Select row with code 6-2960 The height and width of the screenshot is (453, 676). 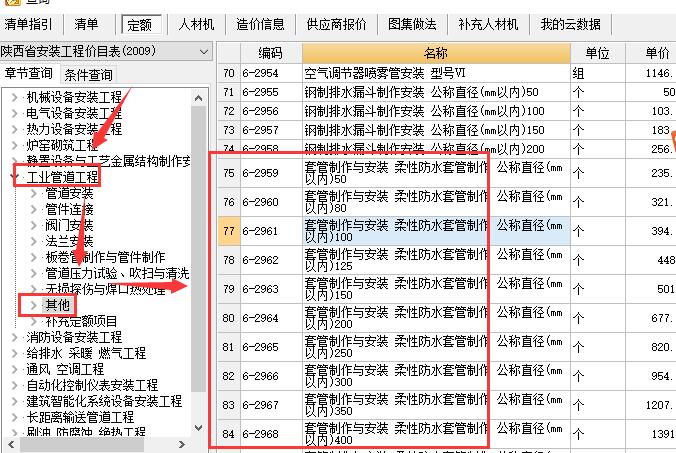coord(260,202)
